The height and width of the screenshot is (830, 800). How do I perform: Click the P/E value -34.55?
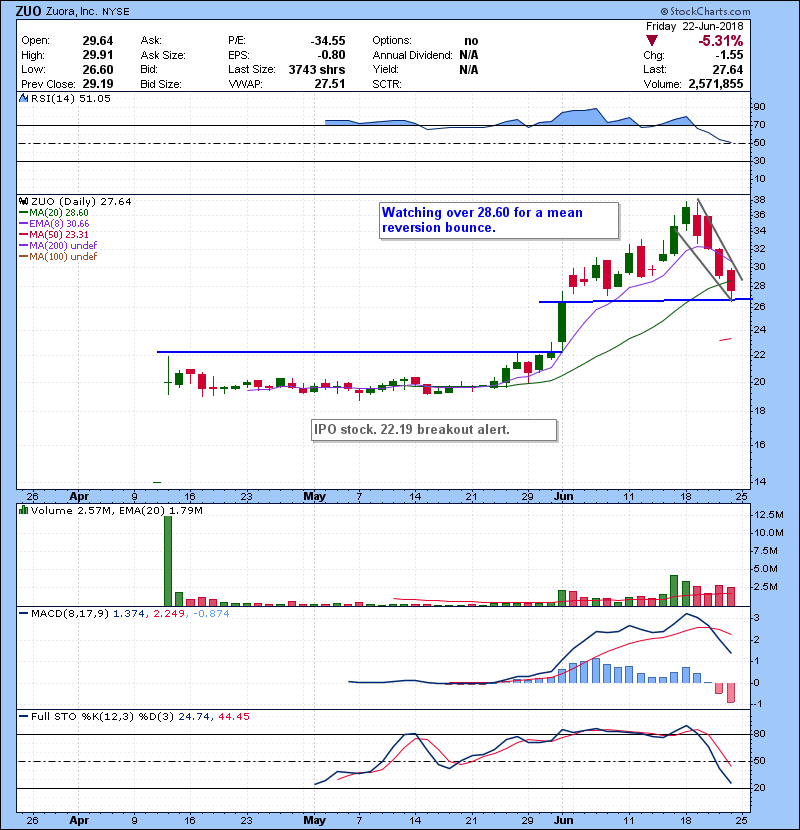[x=328, y=41]
